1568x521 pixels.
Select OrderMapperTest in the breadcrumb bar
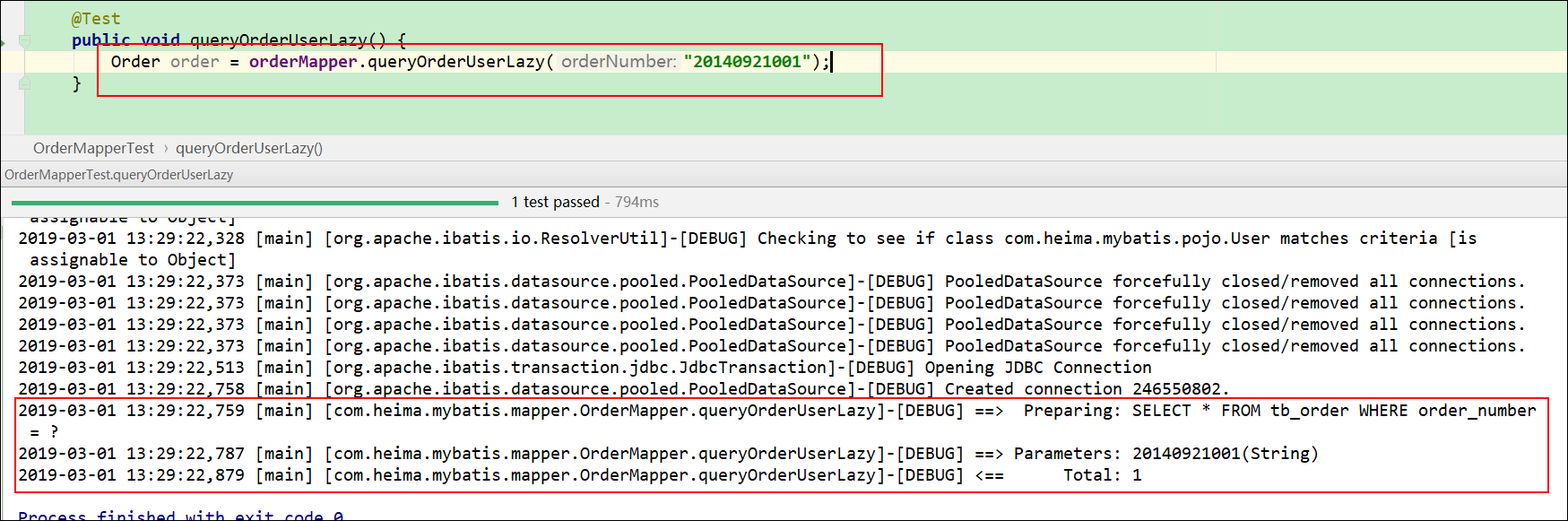93,148
